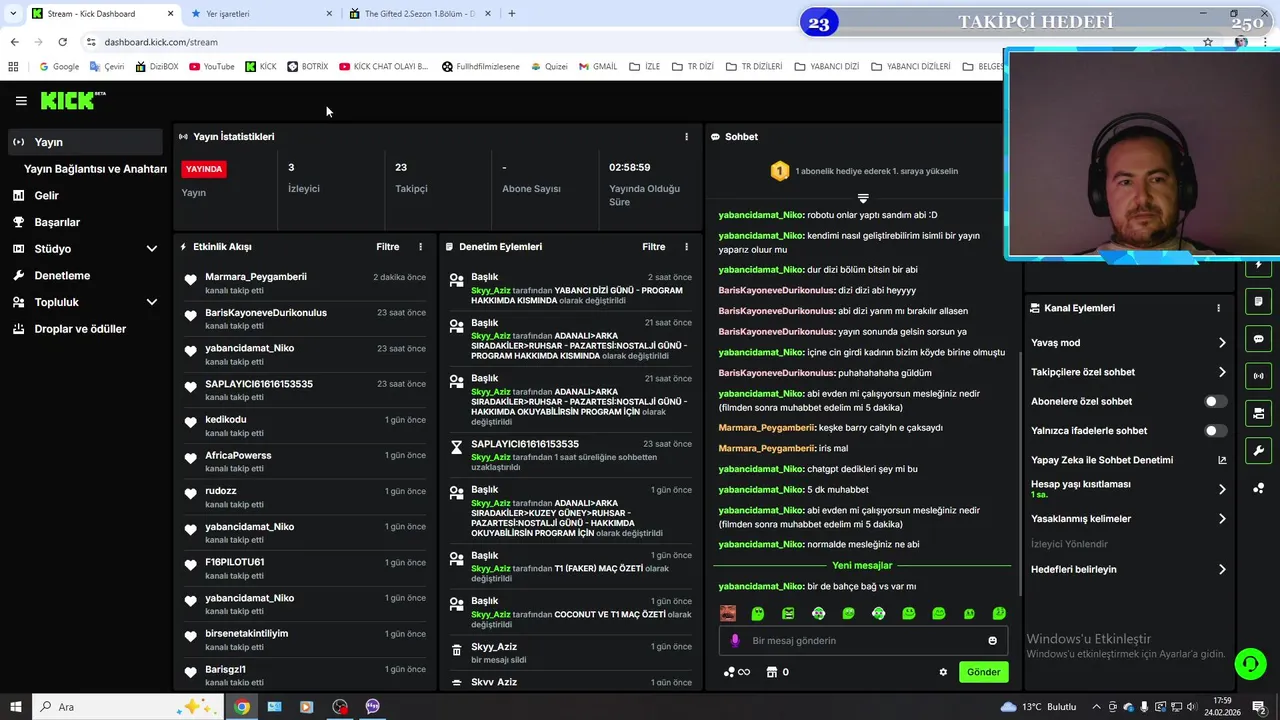Open a new browser tab
The height and width of the screenshot is (720, 1280).
[512, 14]
